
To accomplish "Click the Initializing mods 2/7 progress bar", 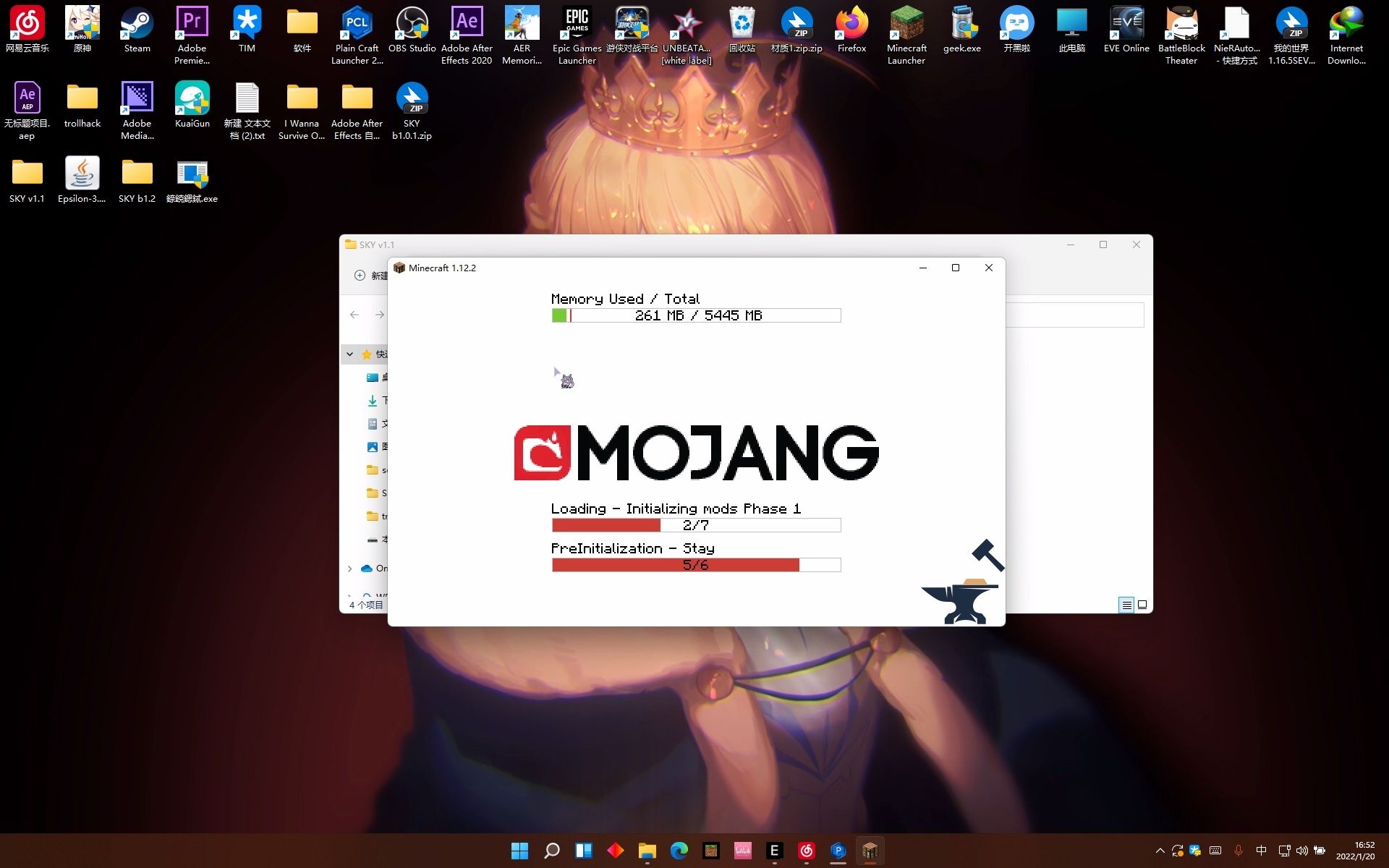I will tap(696, 525).
